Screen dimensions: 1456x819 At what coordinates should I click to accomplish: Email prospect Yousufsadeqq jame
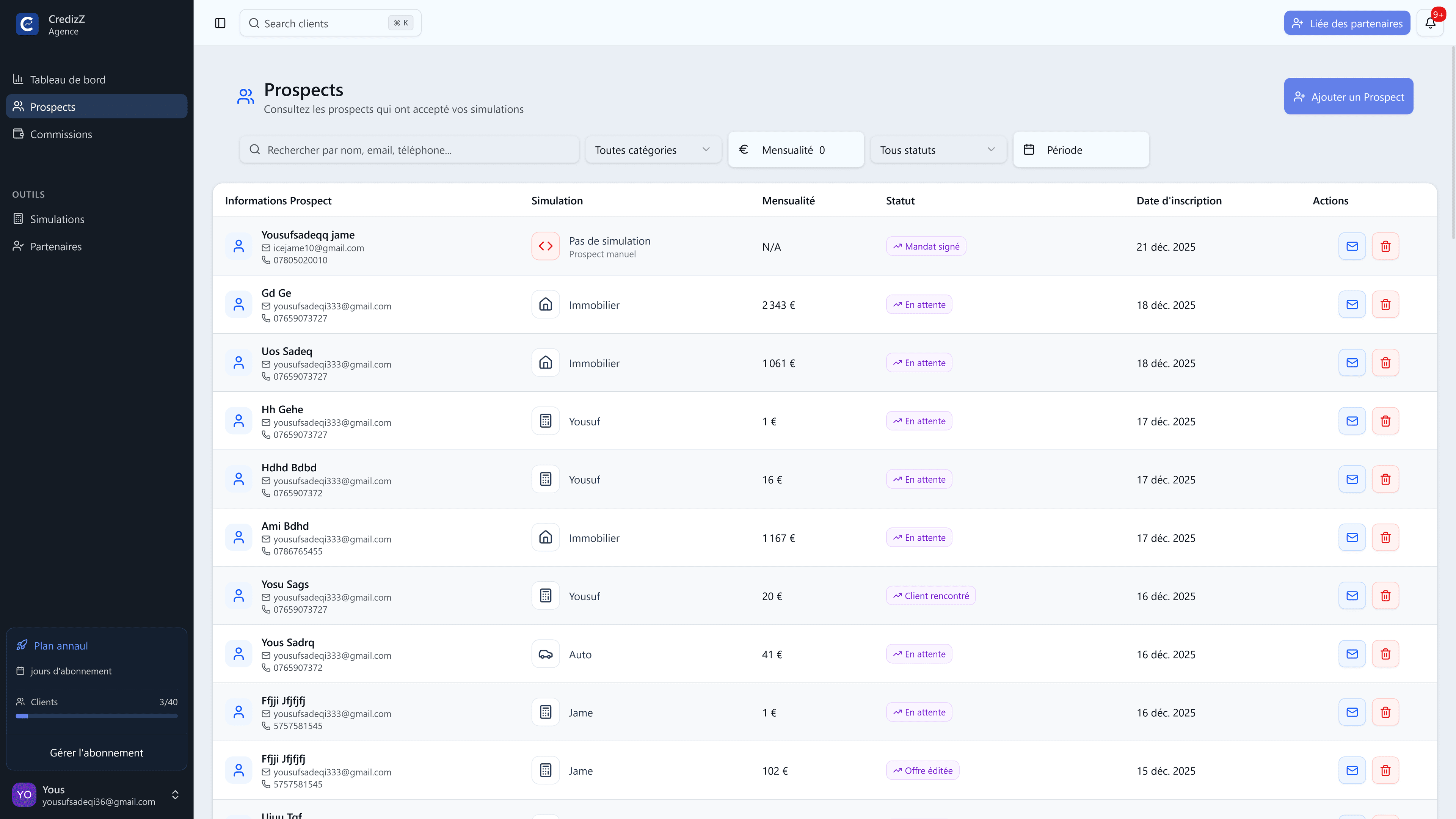point(1352,246)
